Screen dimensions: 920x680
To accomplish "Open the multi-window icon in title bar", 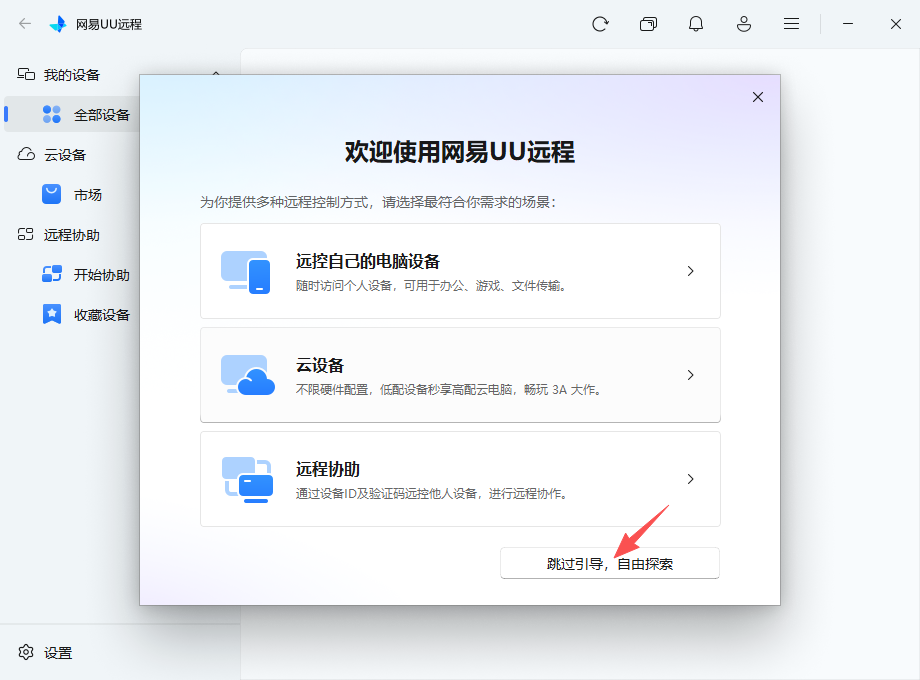I will pos(648,24).
